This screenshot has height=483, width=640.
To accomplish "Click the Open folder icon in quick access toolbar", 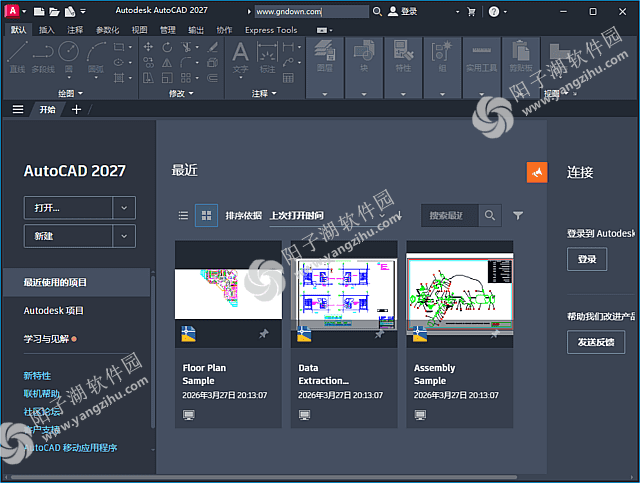I will pos(54,12).
